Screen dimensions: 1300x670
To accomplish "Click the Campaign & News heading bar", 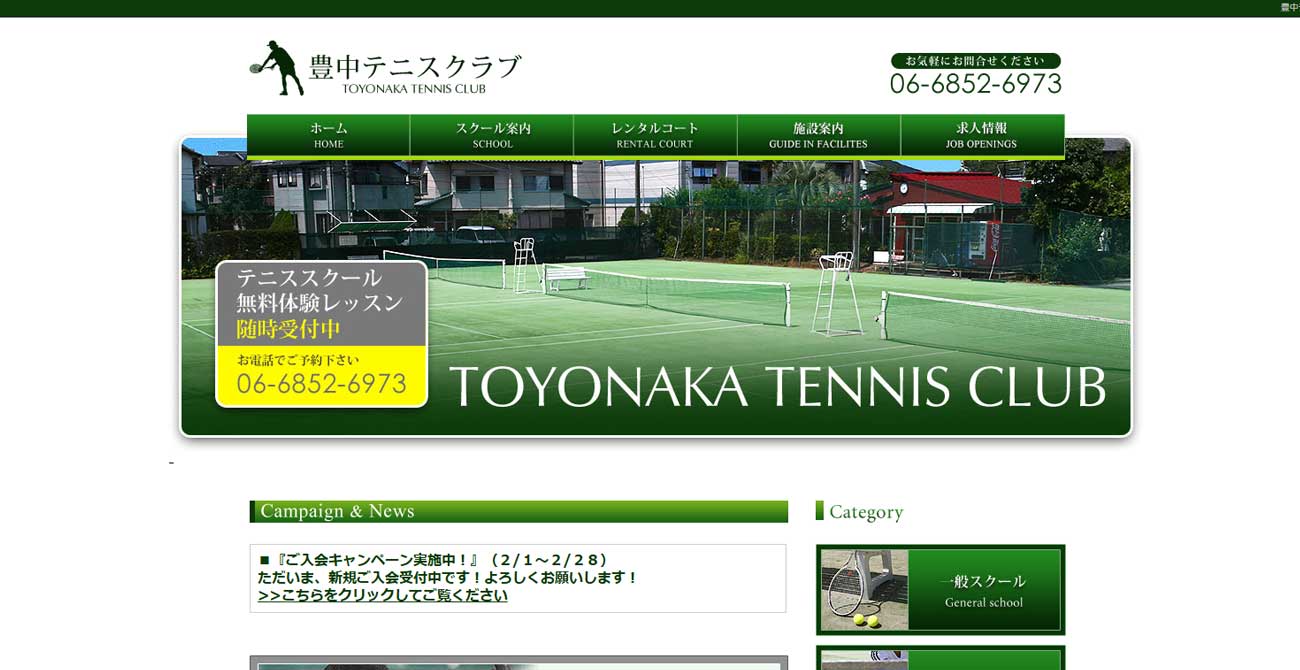I will (518, 511).
